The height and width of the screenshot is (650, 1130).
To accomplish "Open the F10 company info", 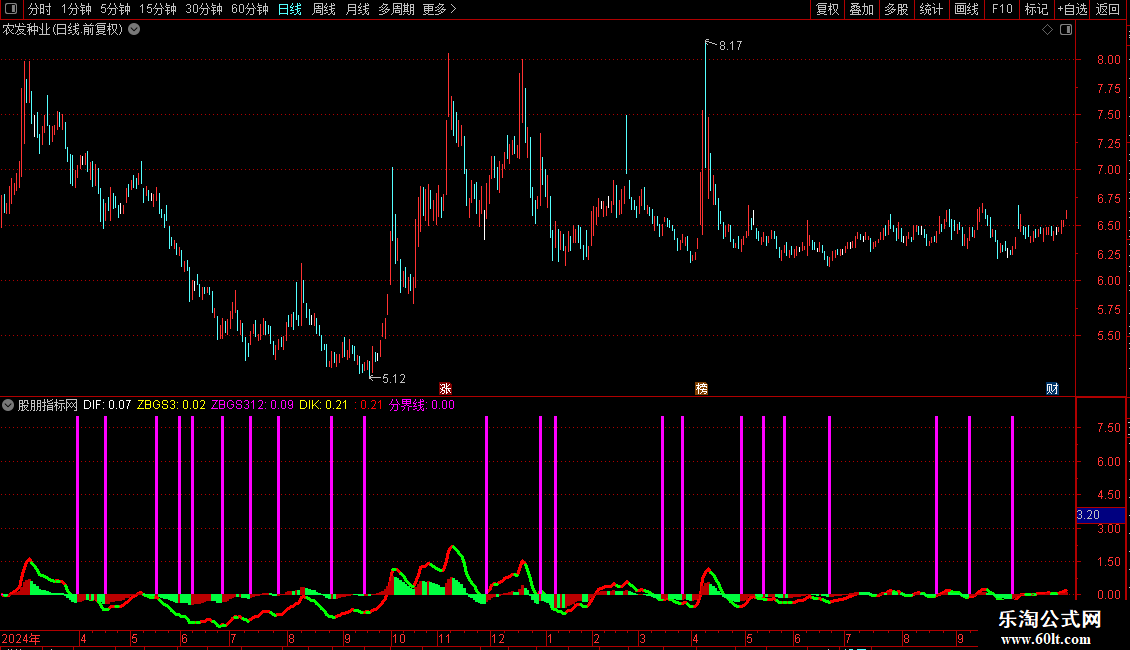I will click(1002, 9).
